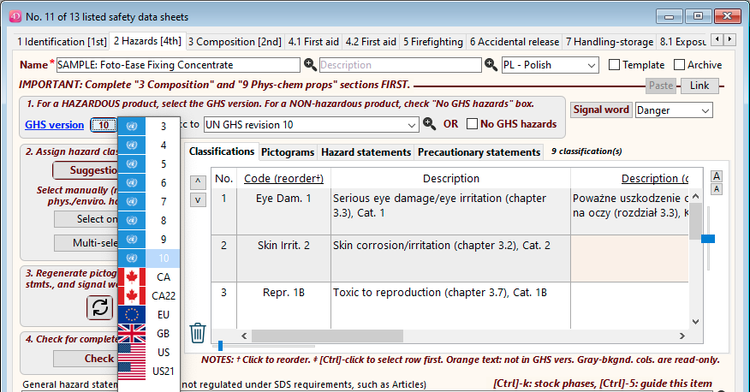Screen dimensions: 750x392
Task: Switch to 3 Composition tab
Action: [234, 42]
